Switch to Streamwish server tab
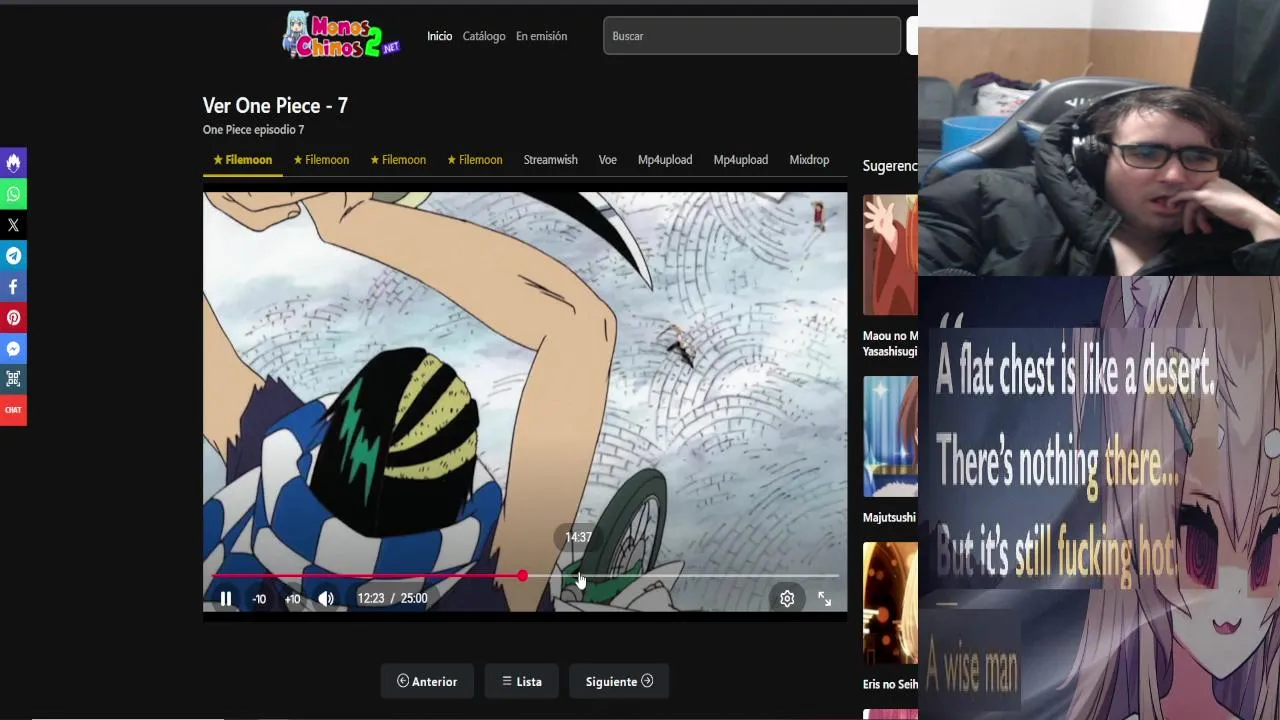The width and height of the screenshot is (1280, 720). pos(550,160)
